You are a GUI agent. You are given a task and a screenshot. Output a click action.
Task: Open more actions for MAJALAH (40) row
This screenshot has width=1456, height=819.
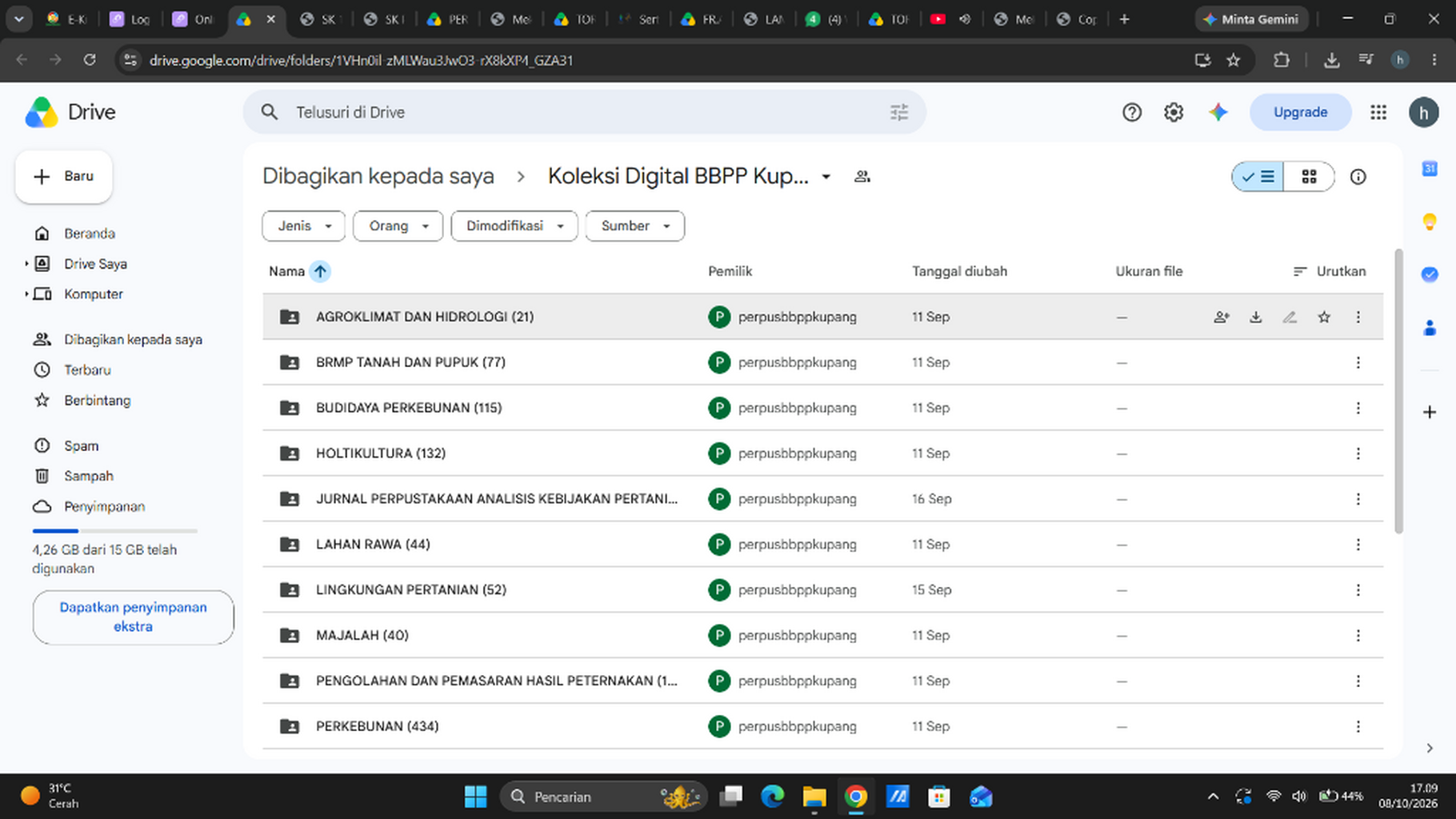[x=1358, y=636]
